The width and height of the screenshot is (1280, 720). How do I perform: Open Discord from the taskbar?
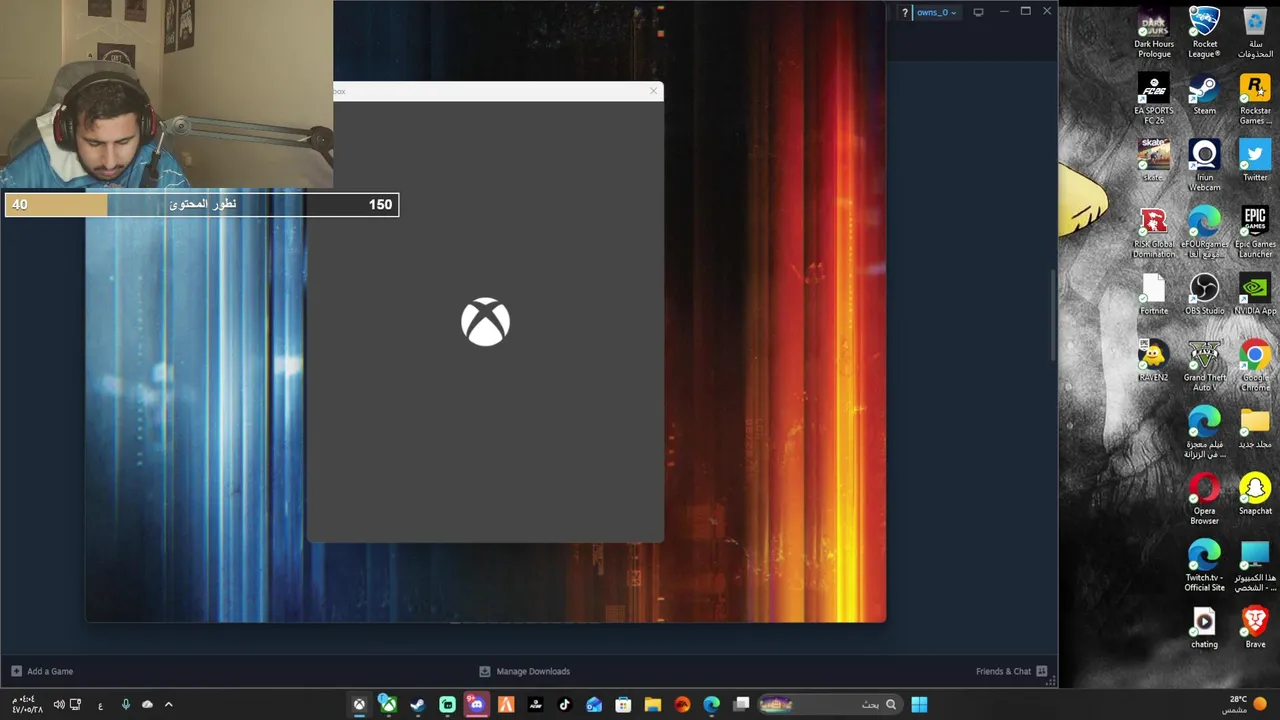coord(476,704)
